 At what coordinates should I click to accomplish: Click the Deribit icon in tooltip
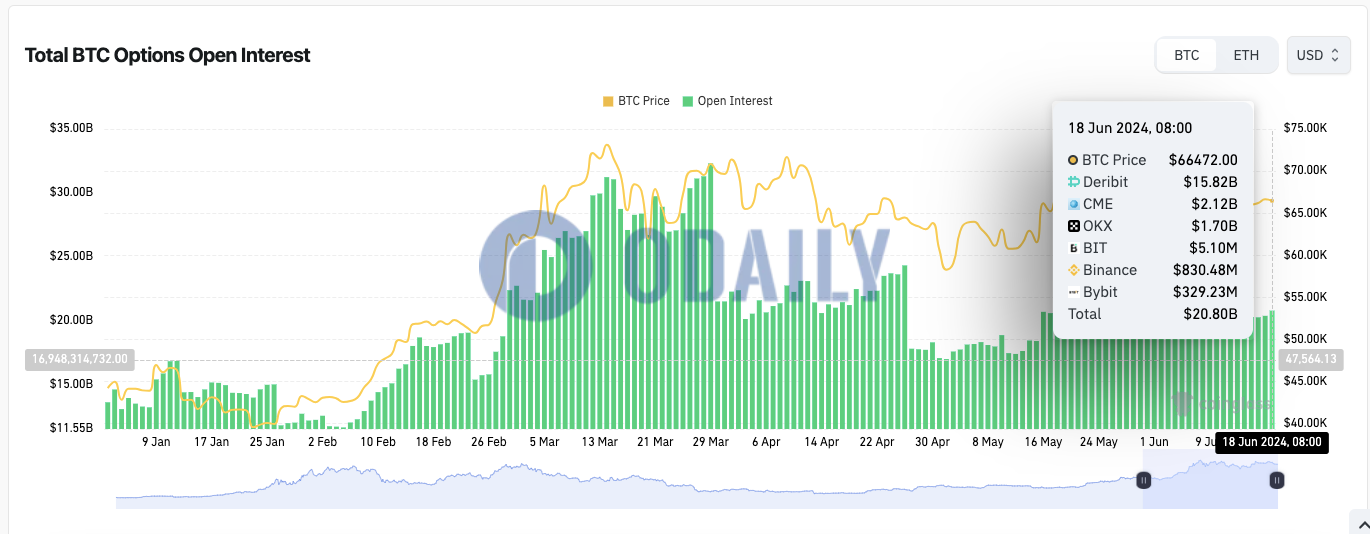pos(1074,182)
